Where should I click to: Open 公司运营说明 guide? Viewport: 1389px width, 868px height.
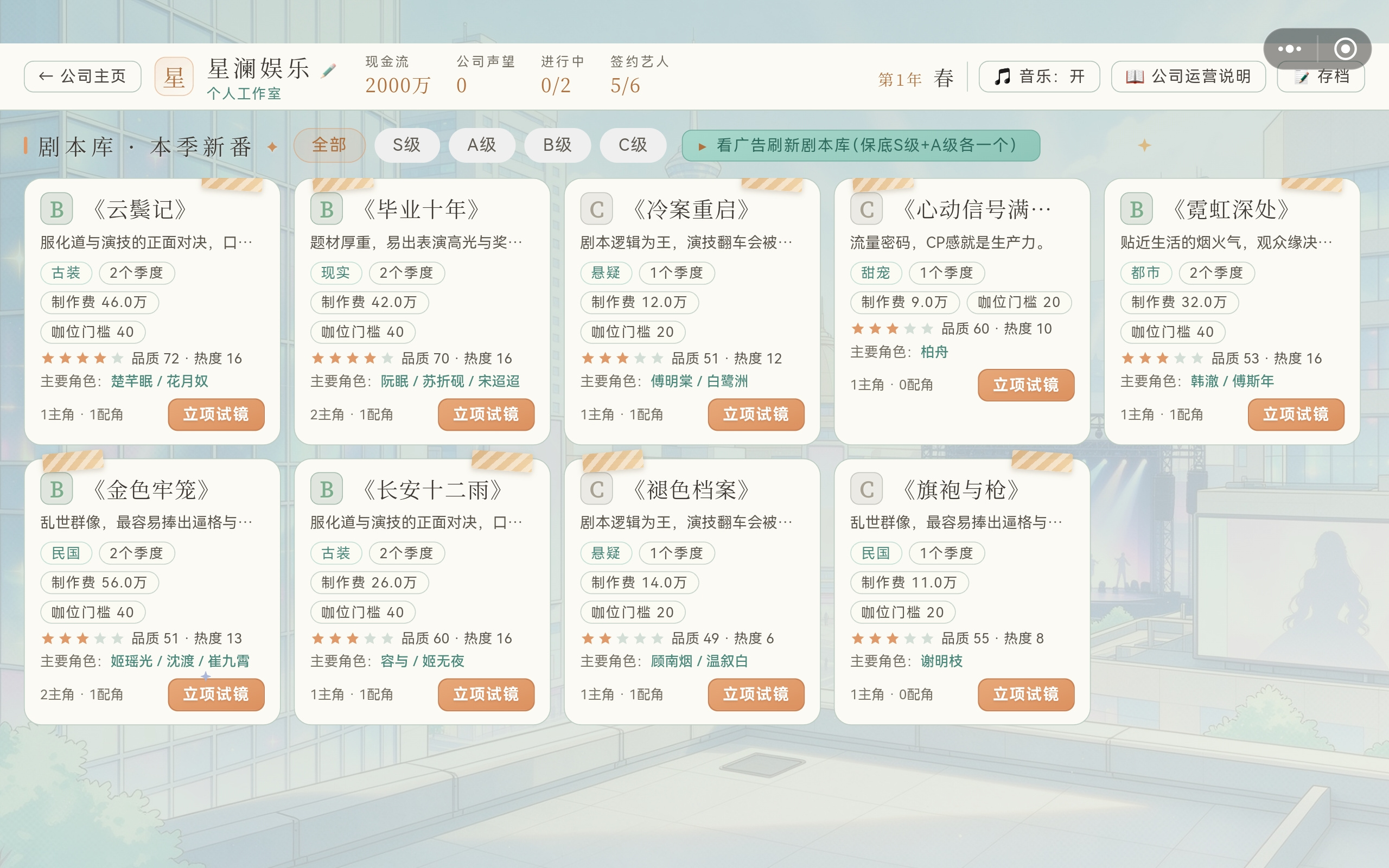[1188, 76]
